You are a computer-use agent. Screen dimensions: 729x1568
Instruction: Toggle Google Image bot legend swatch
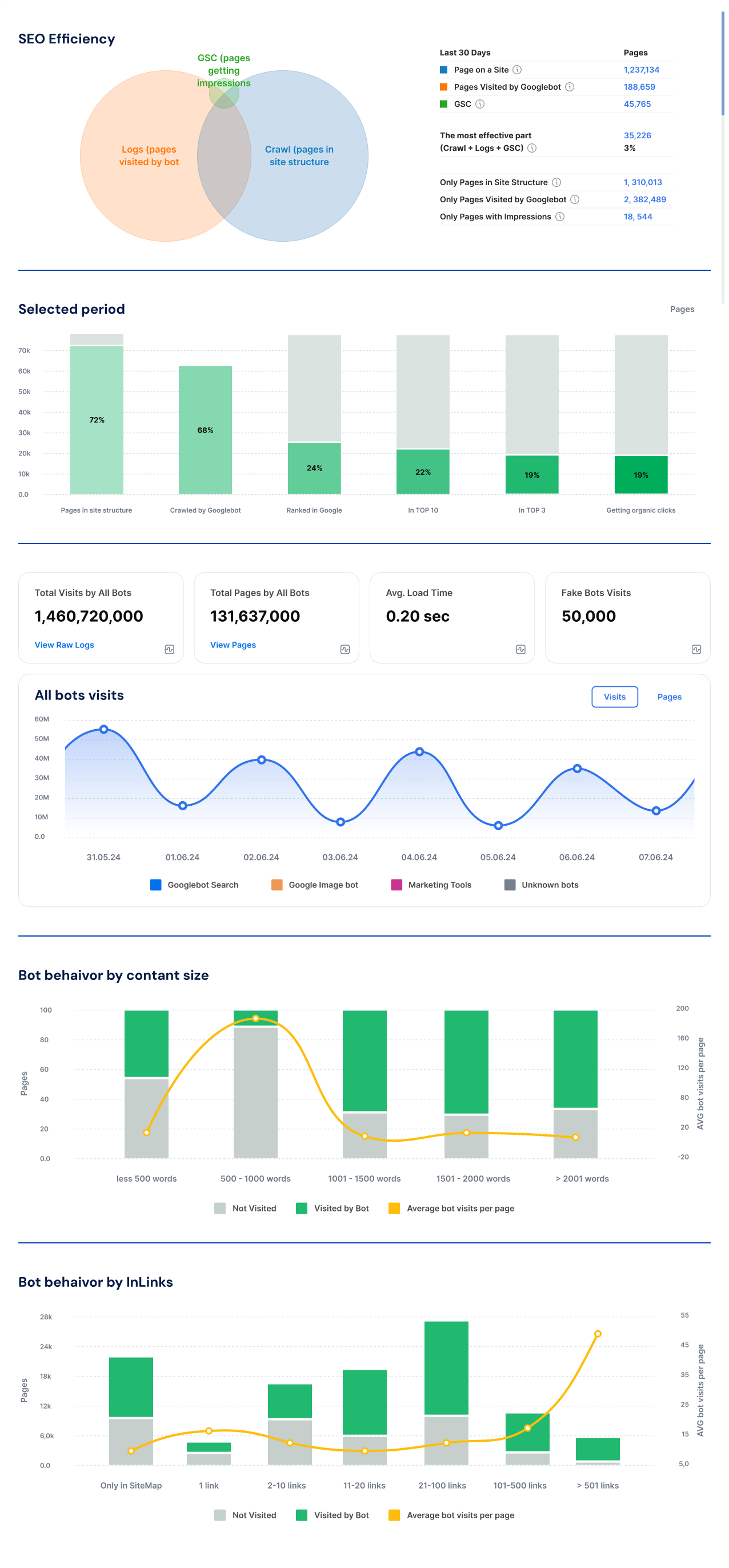277,885
